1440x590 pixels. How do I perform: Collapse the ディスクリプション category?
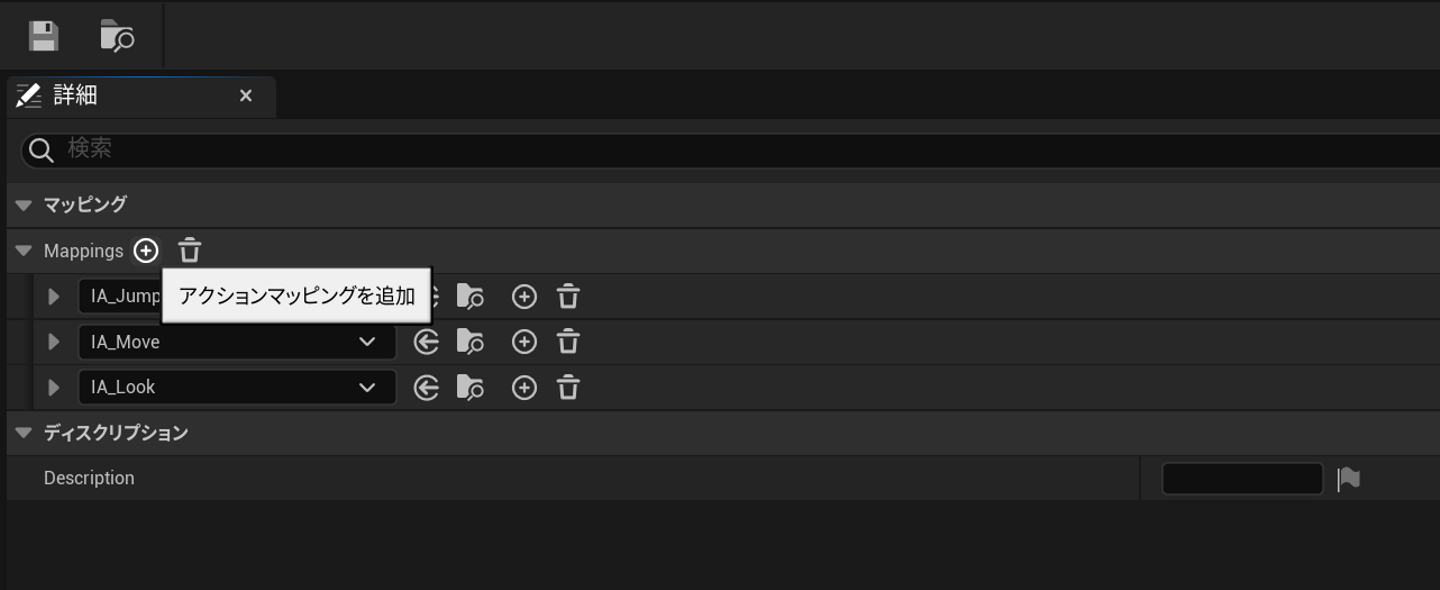coord(24,433)
